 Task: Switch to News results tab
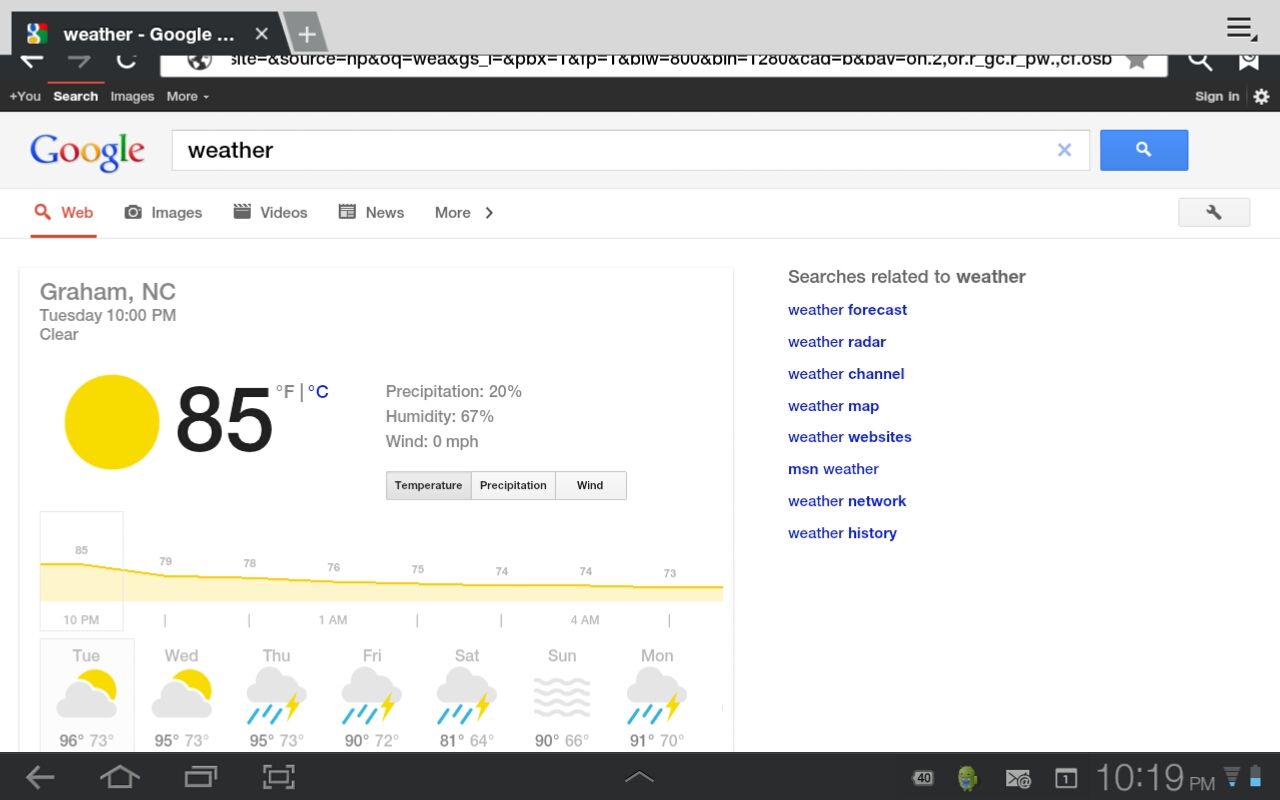(371, 212)
